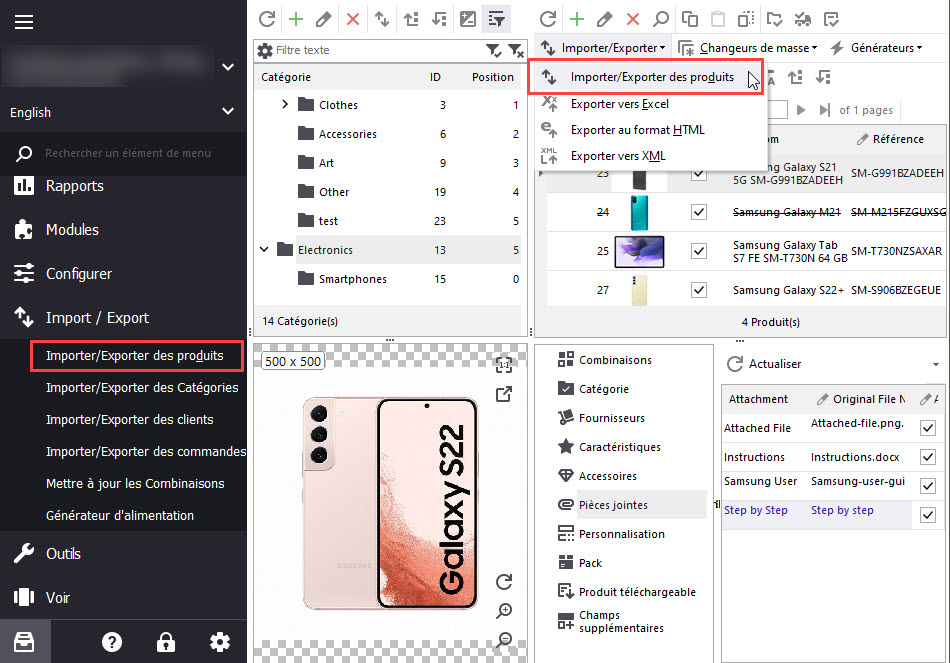The height and width of the screenshot is (663, 950).
Task: Click actual-size image icon in preview
Action: 504,365
